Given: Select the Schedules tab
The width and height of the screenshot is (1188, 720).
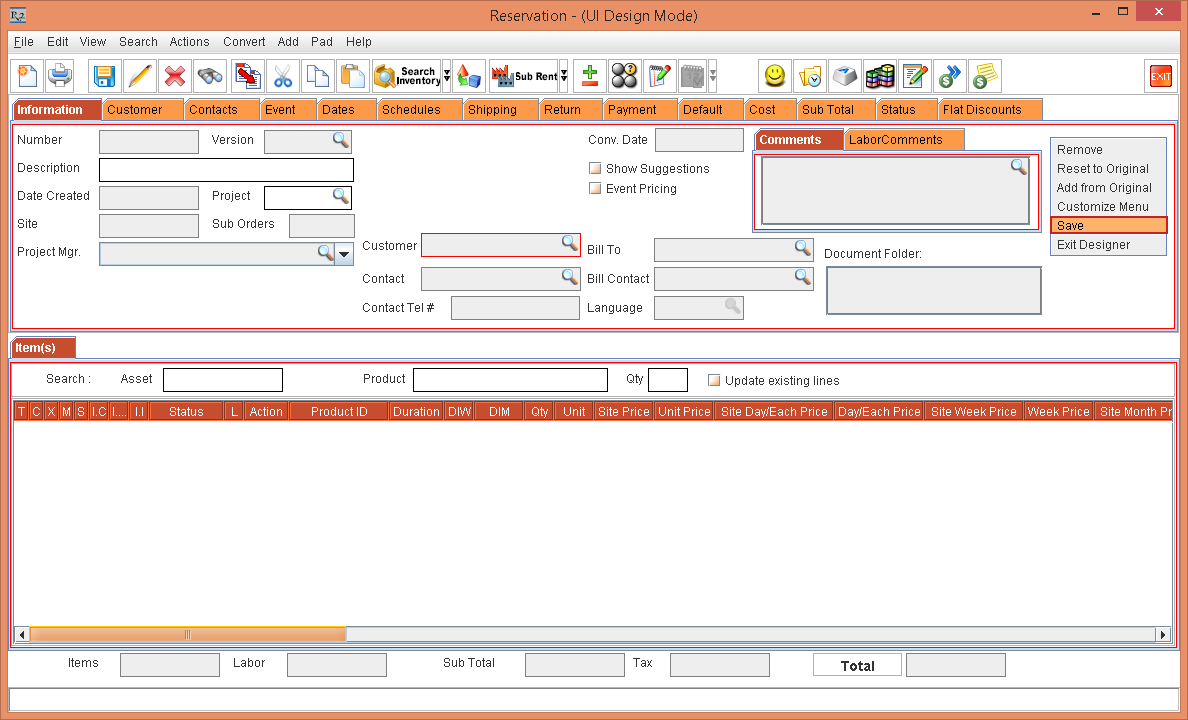Looking at the screenshot, I should pos(419,110).
